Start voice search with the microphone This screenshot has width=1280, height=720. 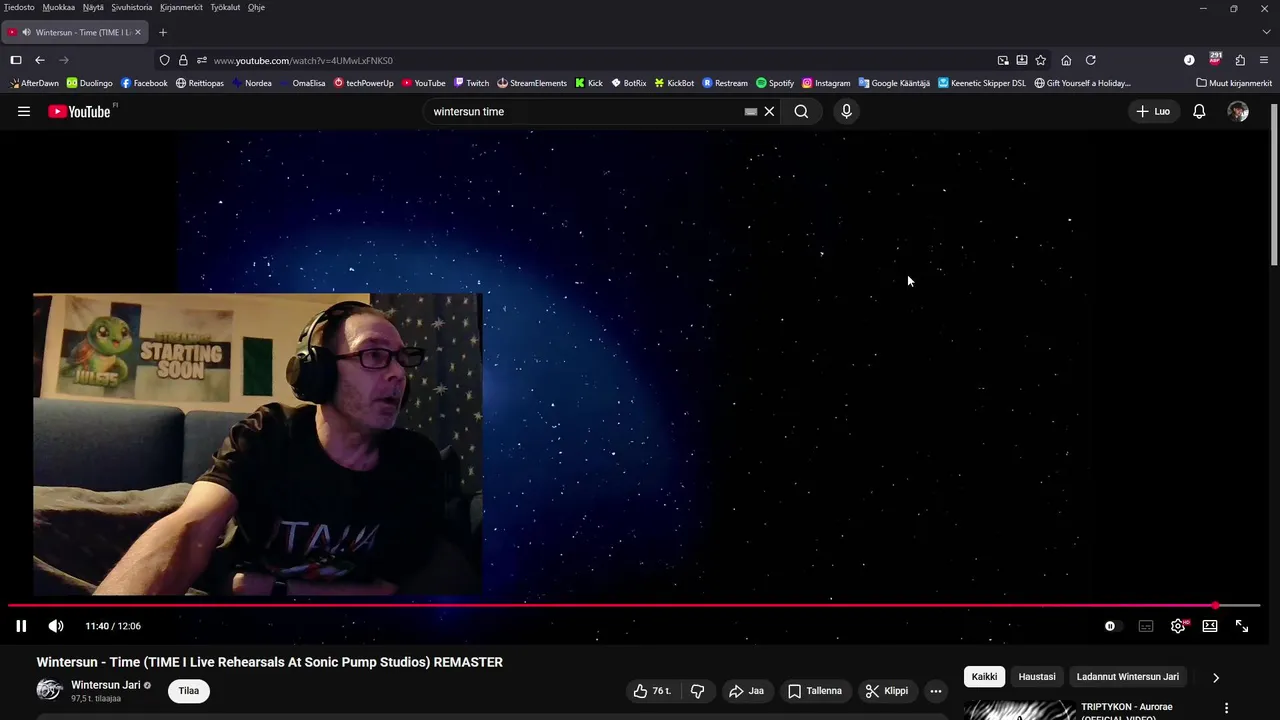(846, 111)
